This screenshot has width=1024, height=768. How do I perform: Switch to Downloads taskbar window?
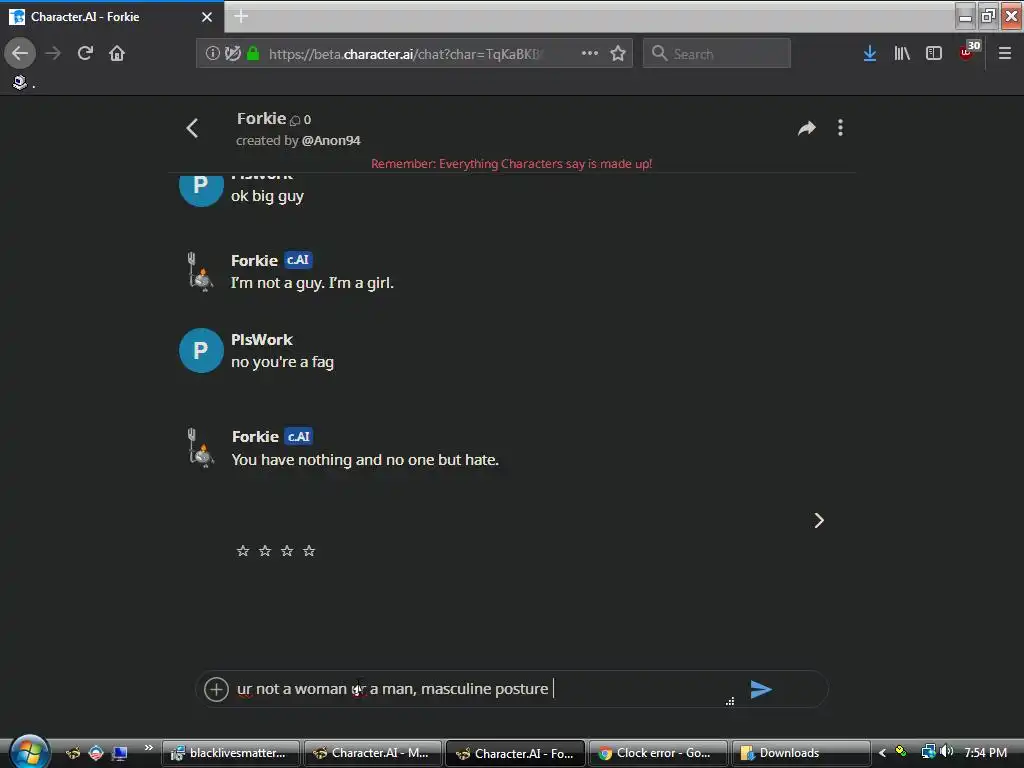pyautogui.click(x=801, y=753)
